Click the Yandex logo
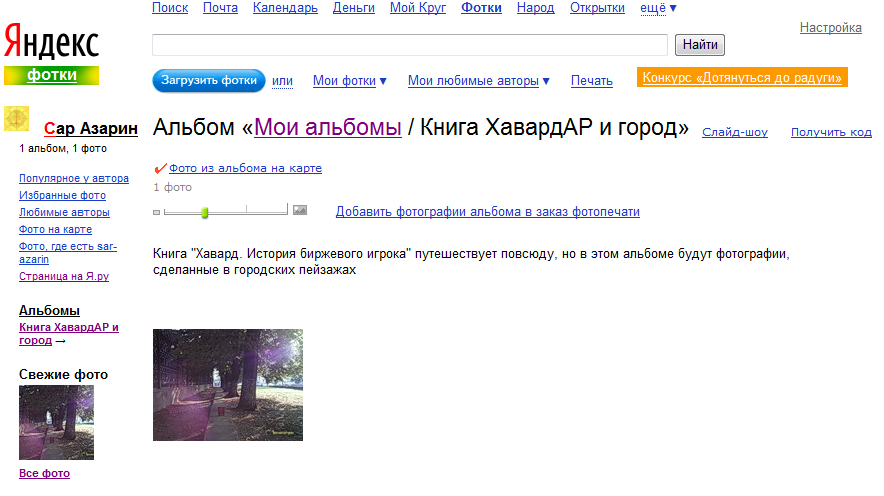 51,41
